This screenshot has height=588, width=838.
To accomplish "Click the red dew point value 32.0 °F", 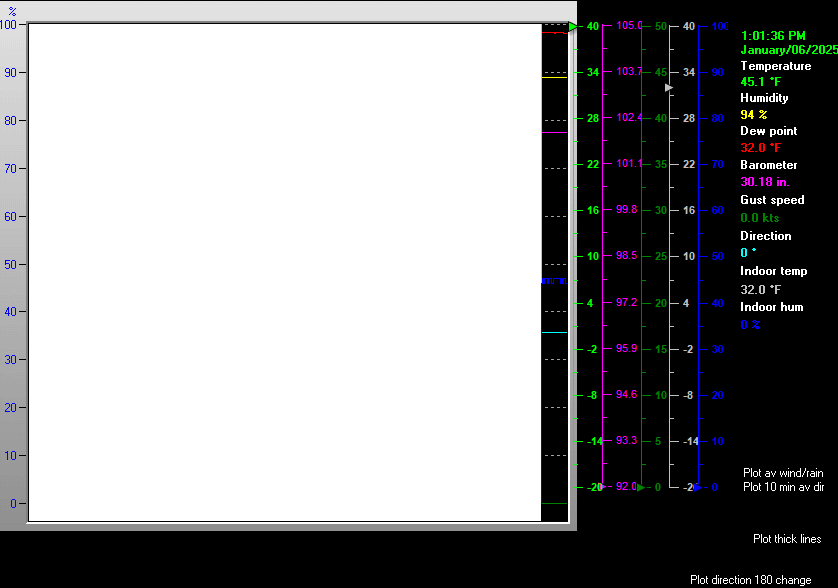I will click(761, 148).
